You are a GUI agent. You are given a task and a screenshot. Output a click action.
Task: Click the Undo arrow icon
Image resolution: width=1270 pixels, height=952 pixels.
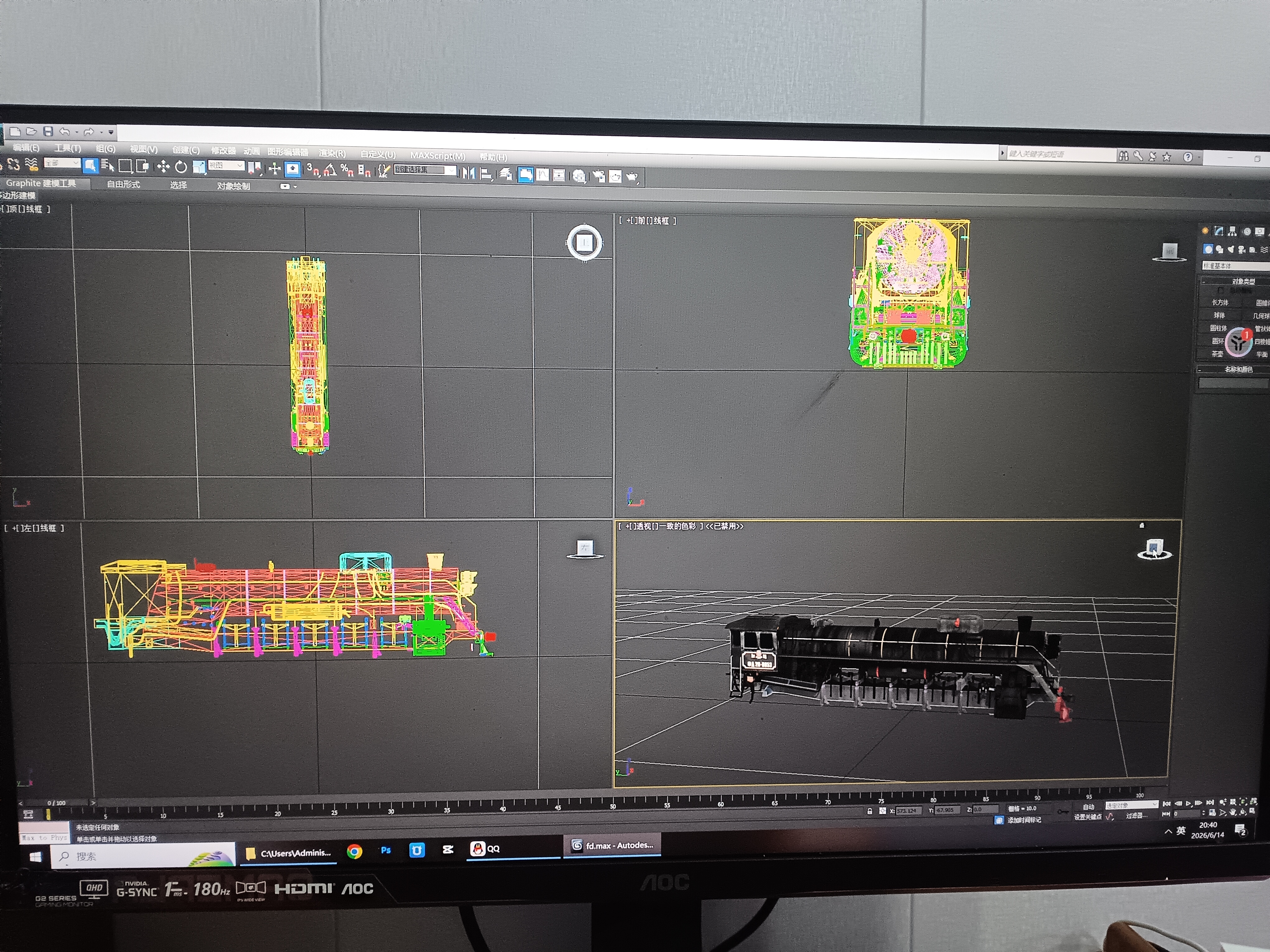tap(64, 132)
